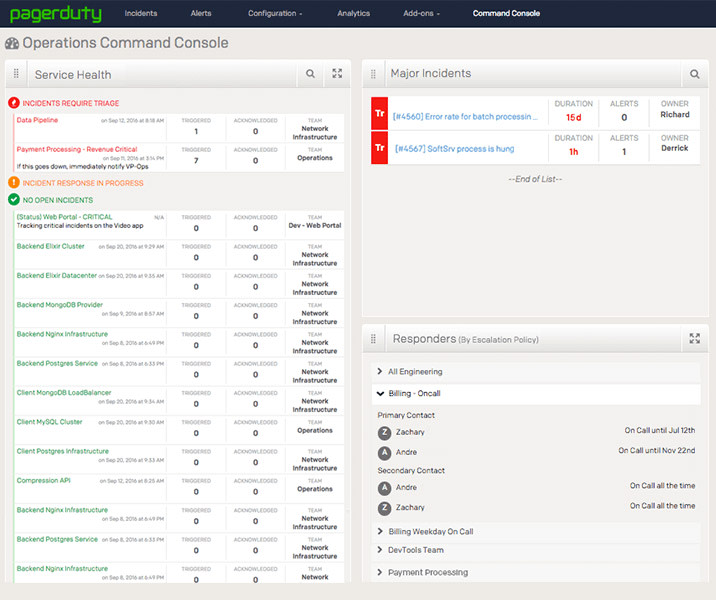The height and width of the screenshot is (600, 716).
Task: Click Zachary's avatar under Primary Contact
Action: point(384,432)
